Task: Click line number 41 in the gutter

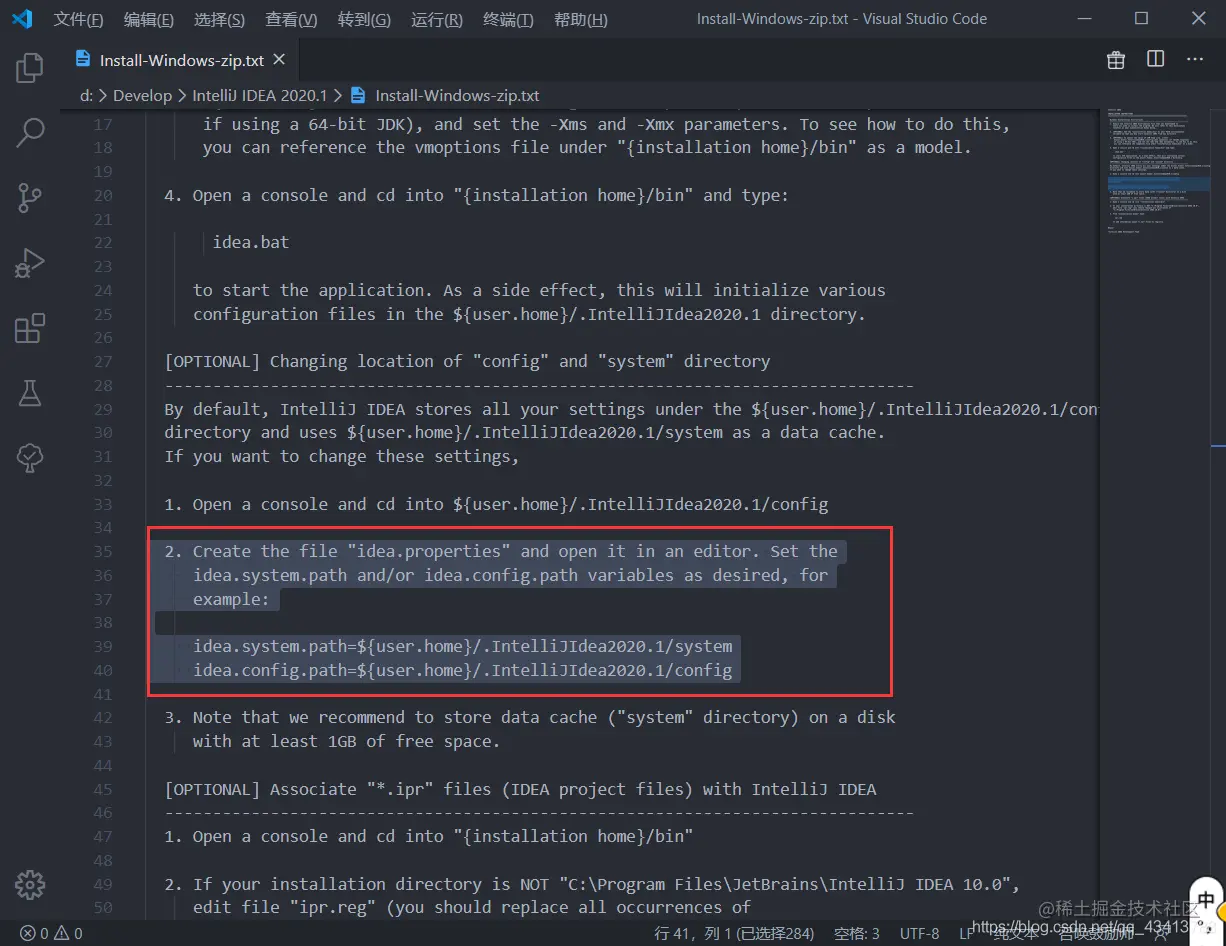Action: tap(103, 694)
